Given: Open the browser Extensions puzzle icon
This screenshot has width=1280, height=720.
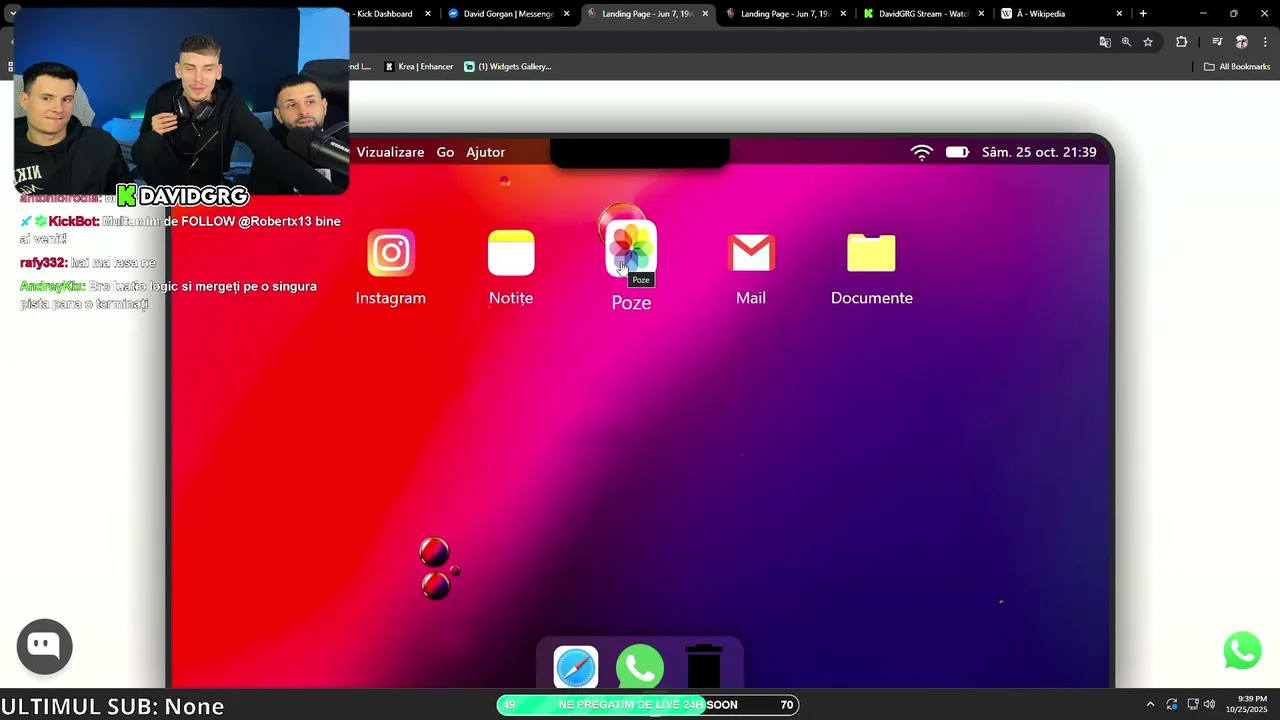Looking at the screenshot, I should pyautogui.click(x=1182, y=42).
